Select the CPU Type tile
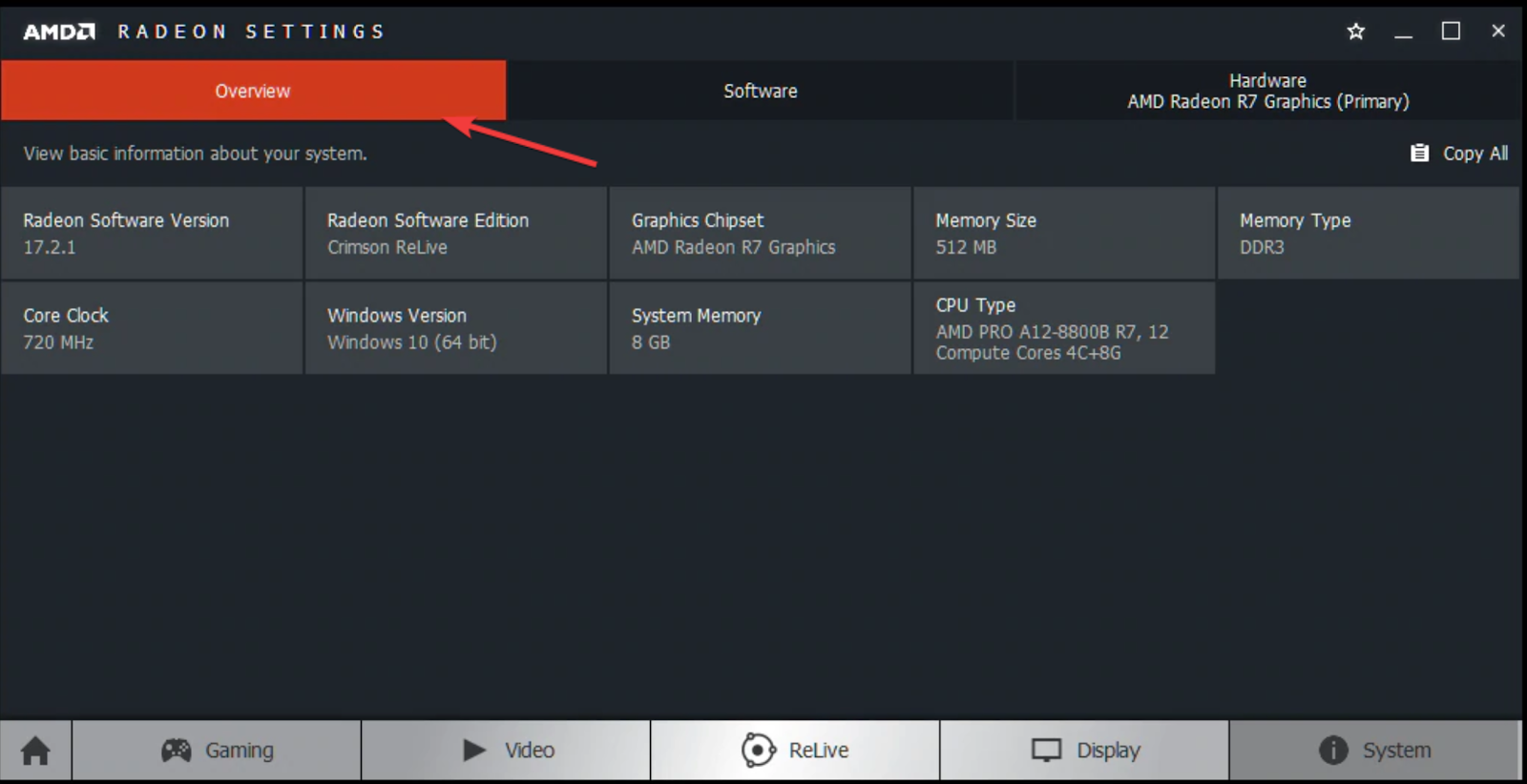Viewport: 1527px width, 784px height. (x=1064, y=328)
